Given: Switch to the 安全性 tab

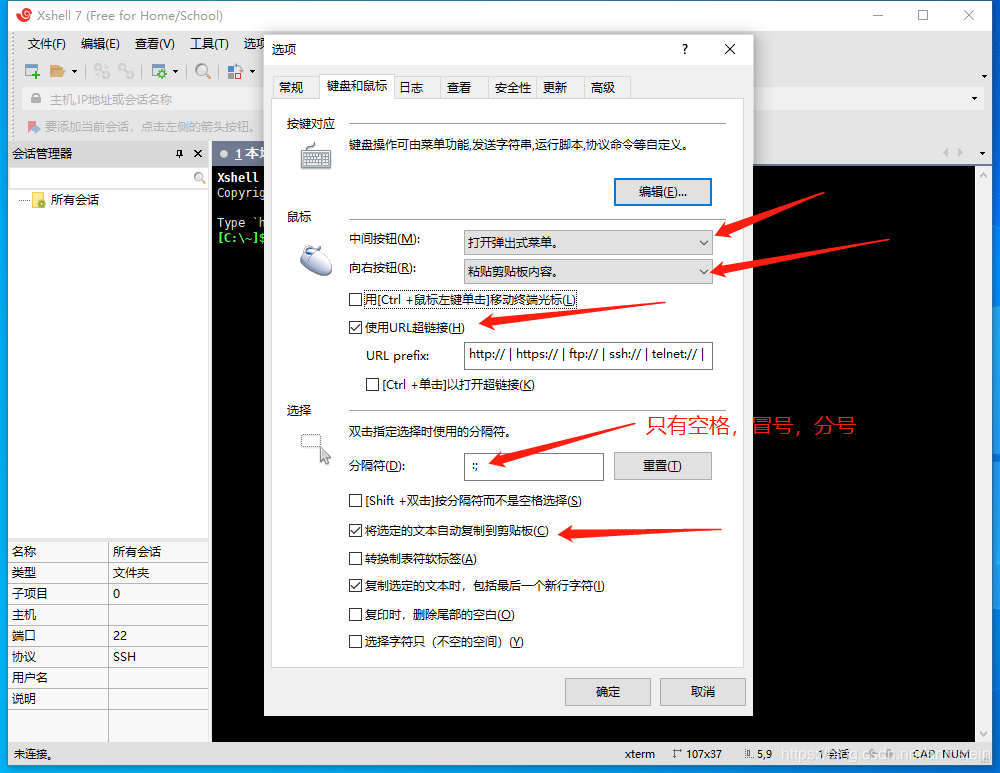Looking at the screenshot, I should point(512,87).
